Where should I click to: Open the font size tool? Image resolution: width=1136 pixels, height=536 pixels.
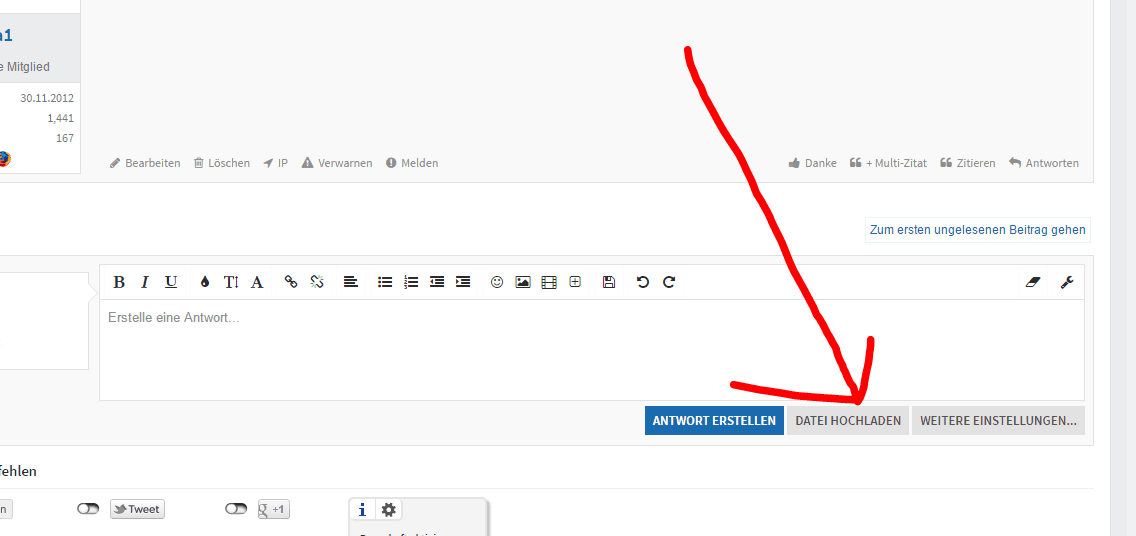[231, 282]
